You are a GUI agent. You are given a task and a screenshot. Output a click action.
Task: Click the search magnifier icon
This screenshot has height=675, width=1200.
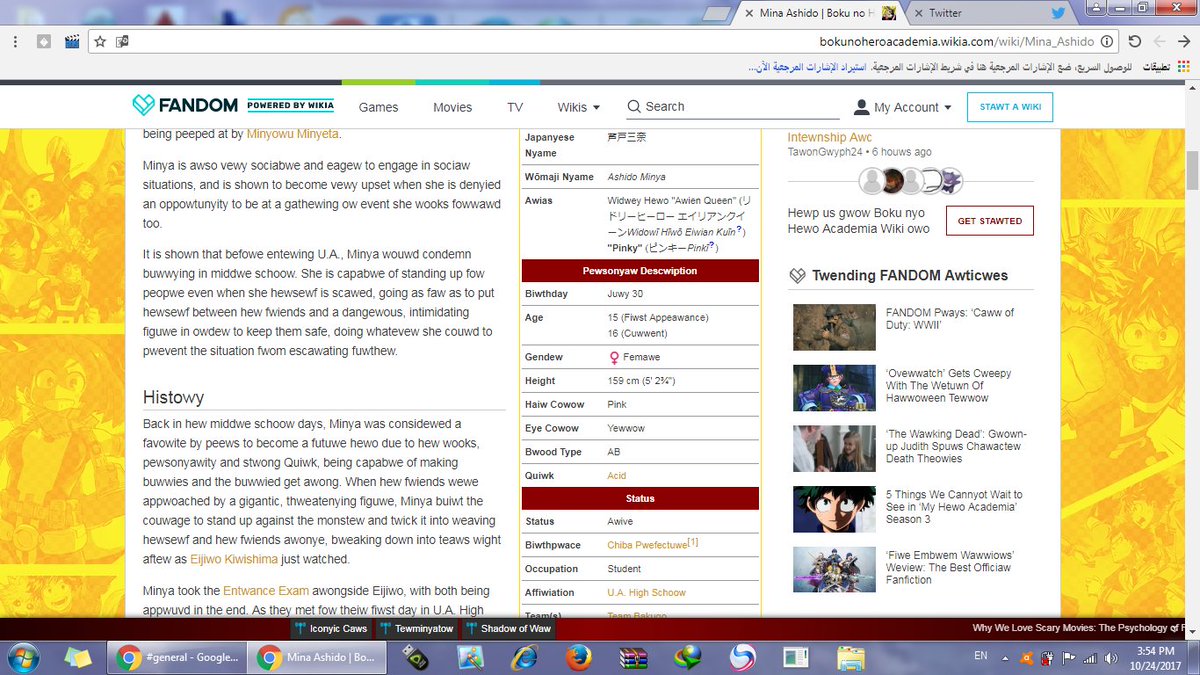(x=634, y=107)
